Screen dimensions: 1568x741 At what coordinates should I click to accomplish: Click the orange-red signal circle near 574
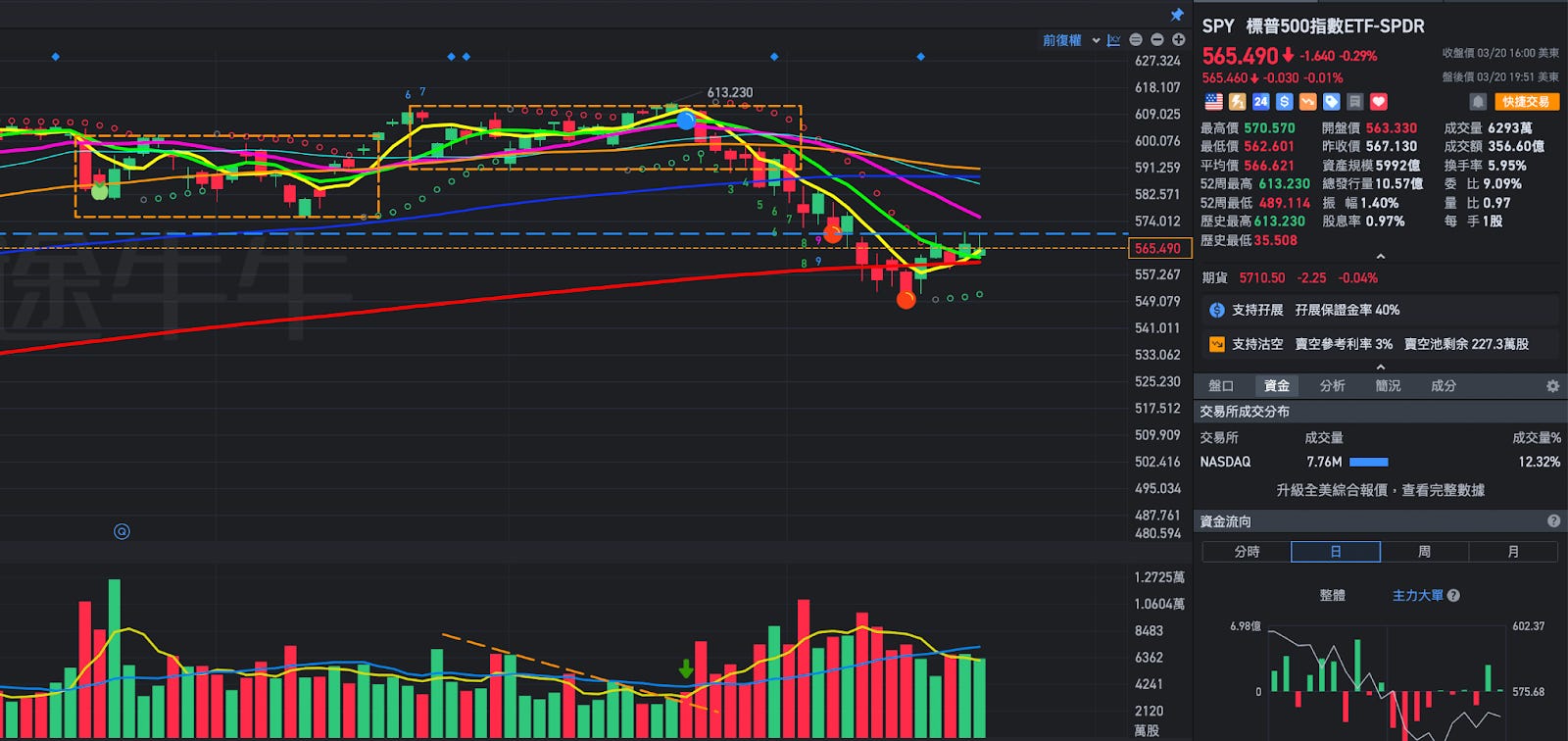(832, 233)
